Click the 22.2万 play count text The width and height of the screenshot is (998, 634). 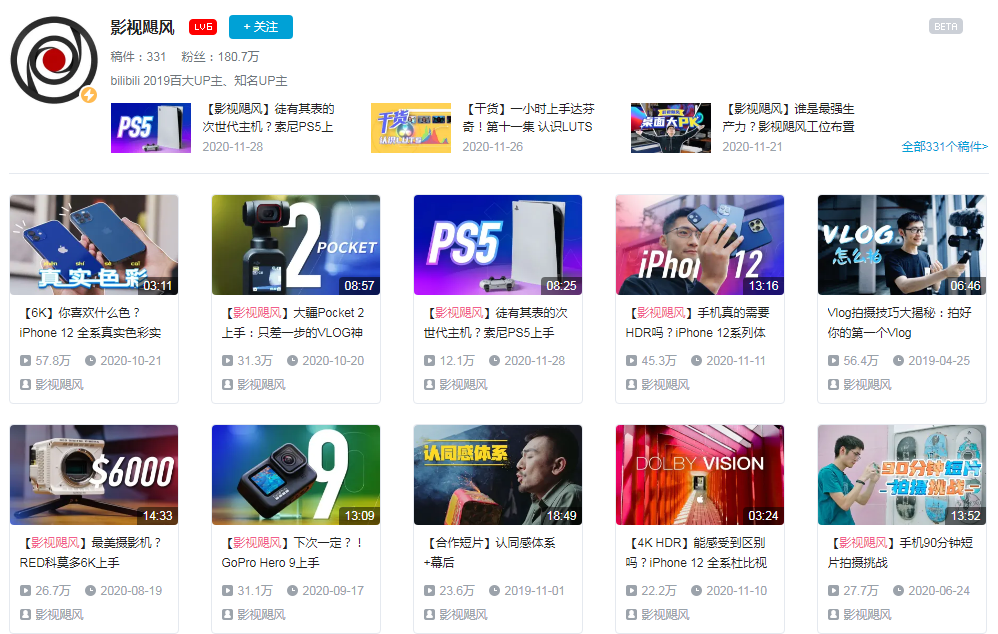[x=659, y=591]
